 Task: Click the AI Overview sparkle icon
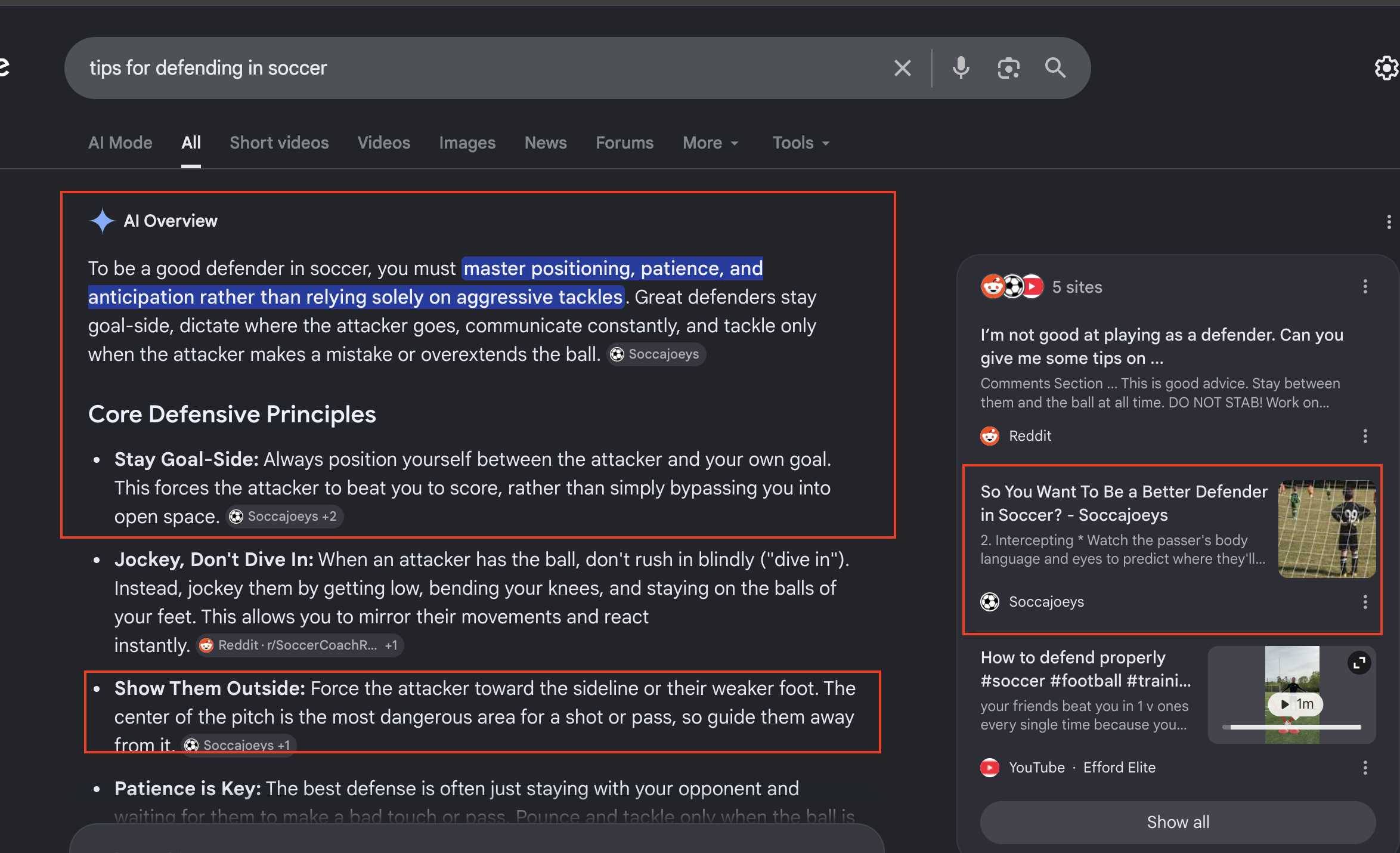coord(102,221)
